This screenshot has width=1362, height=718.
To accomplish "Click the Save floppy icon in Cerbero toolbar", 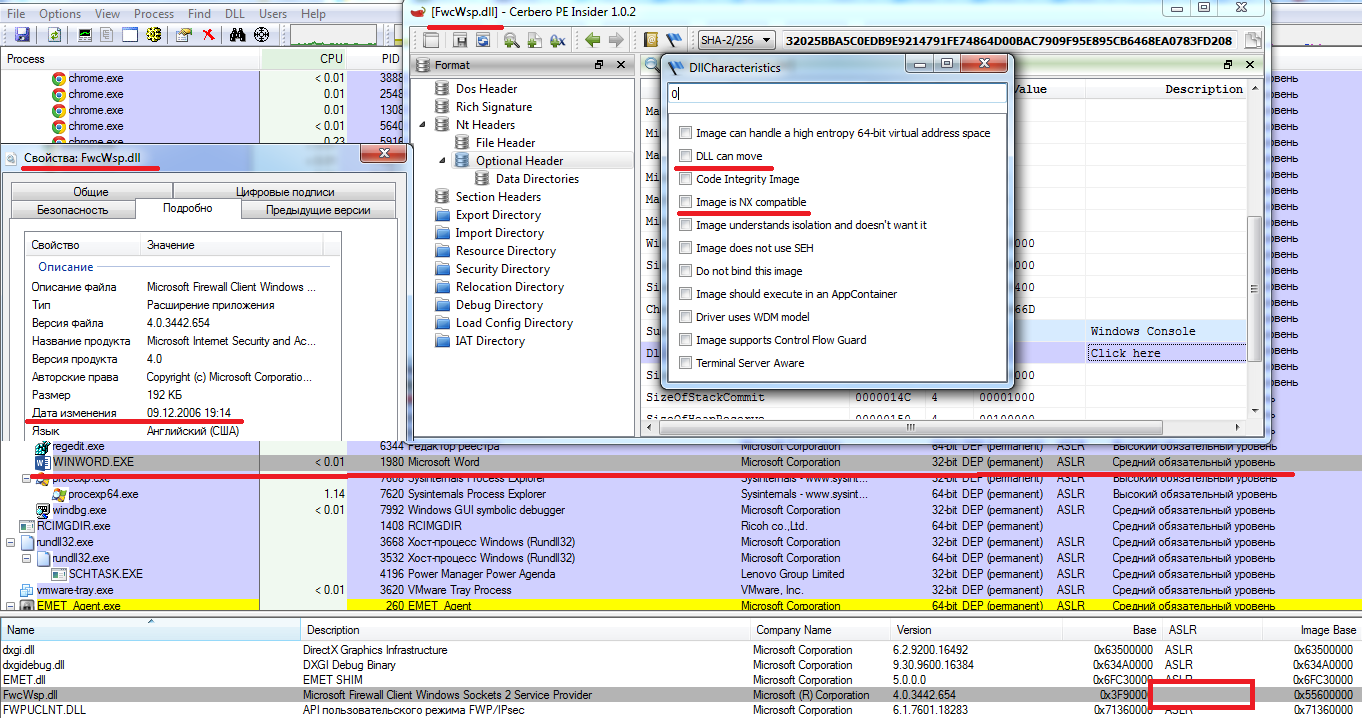I will (461, 40).
